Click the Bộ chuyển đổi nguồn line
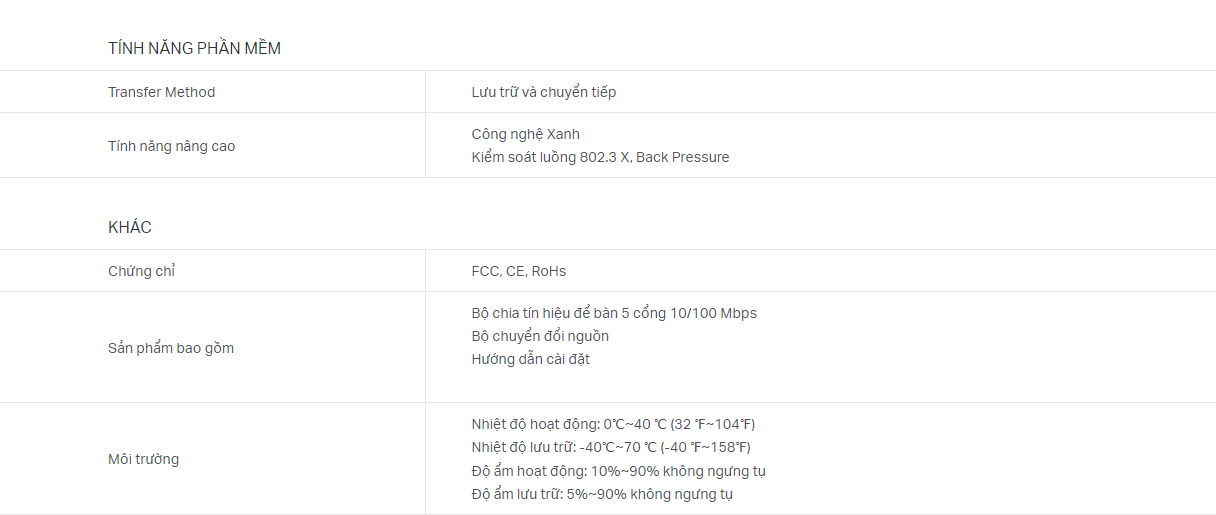 (540, 336)
